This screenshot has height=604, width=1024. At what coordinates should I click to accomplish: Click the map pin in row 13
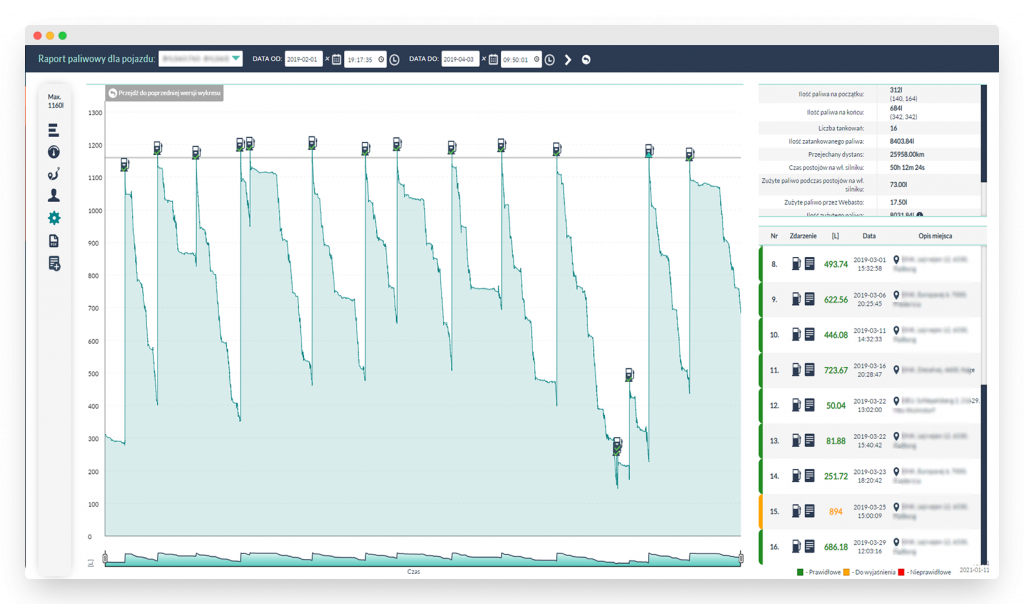pyautogui.click(x=896, y=436)
